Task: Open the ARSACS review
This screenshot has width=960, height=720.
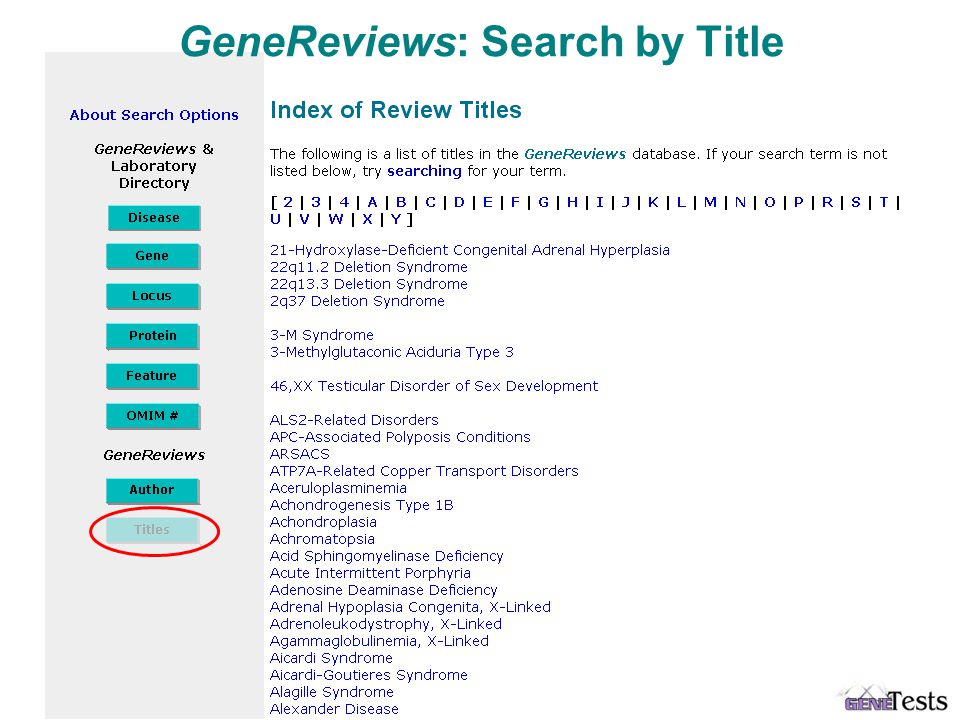Action: click(300, 454)
